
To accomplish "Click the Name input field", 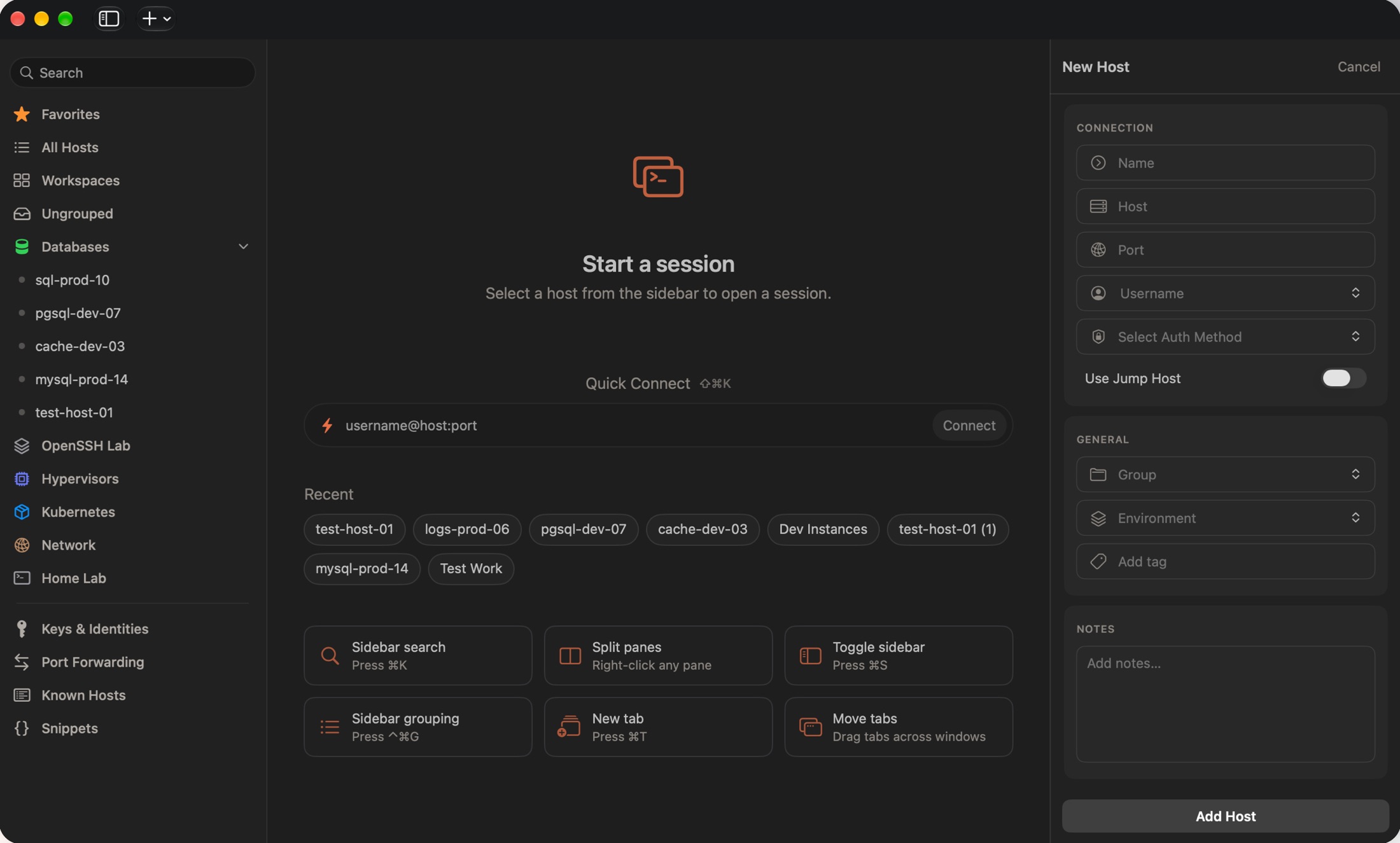I will click(x=1225, y=163).
